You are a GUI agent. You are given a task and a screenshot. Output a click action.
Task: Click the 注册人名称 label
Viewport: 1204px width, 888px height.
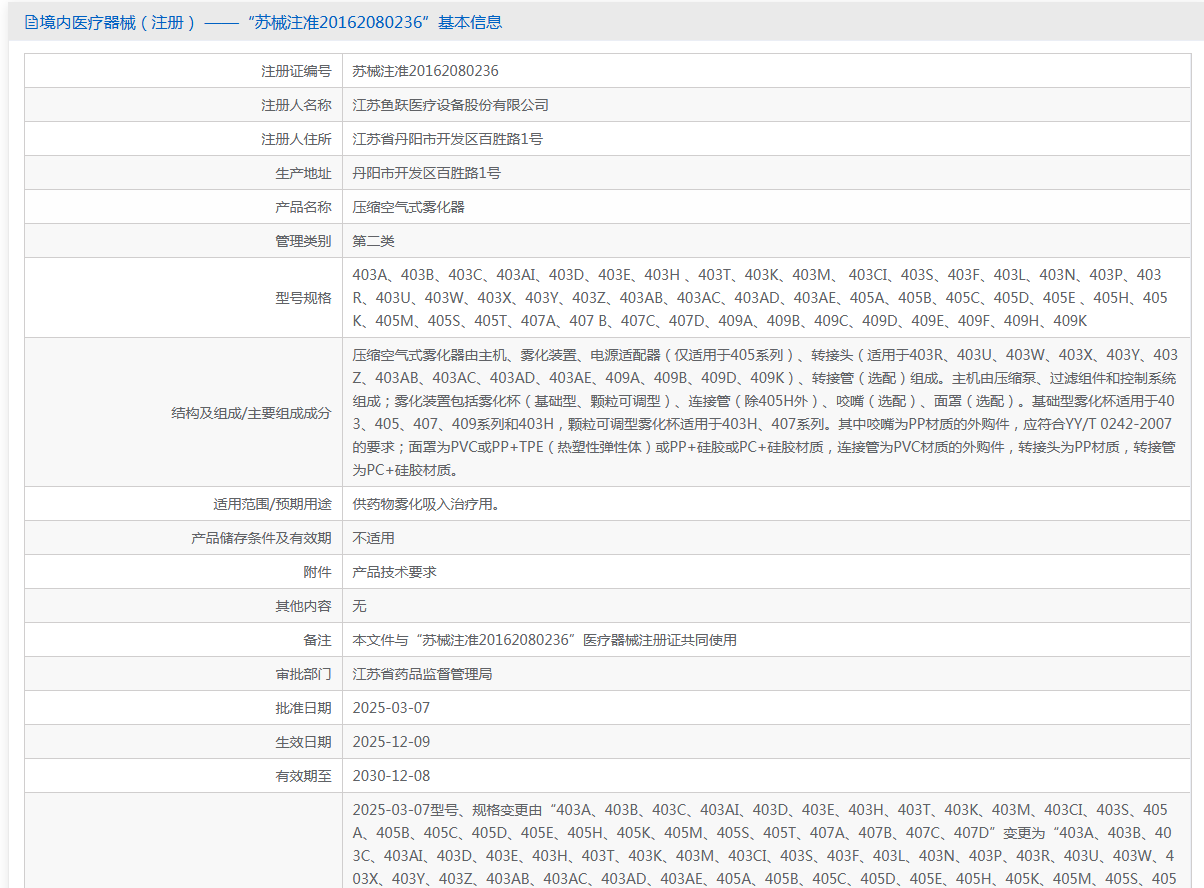point(296,105)
